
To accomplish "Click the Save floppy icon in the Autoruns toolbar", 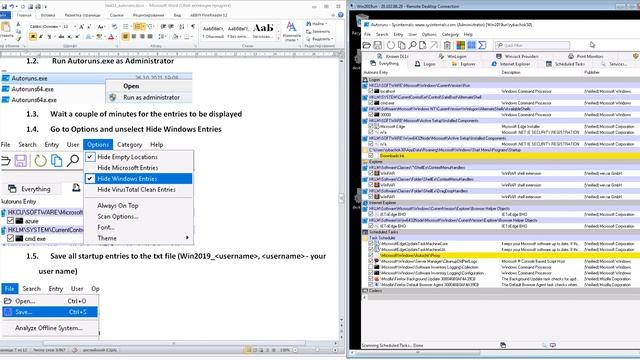I will 378,45.
